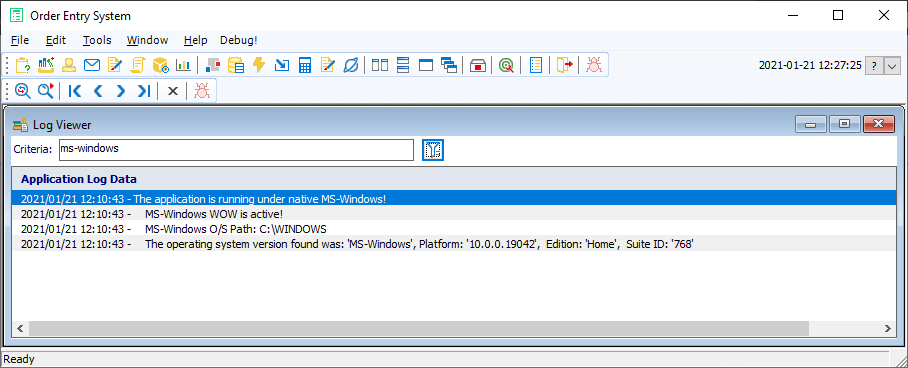Click the single window layout icon

[x=426, y=65]
